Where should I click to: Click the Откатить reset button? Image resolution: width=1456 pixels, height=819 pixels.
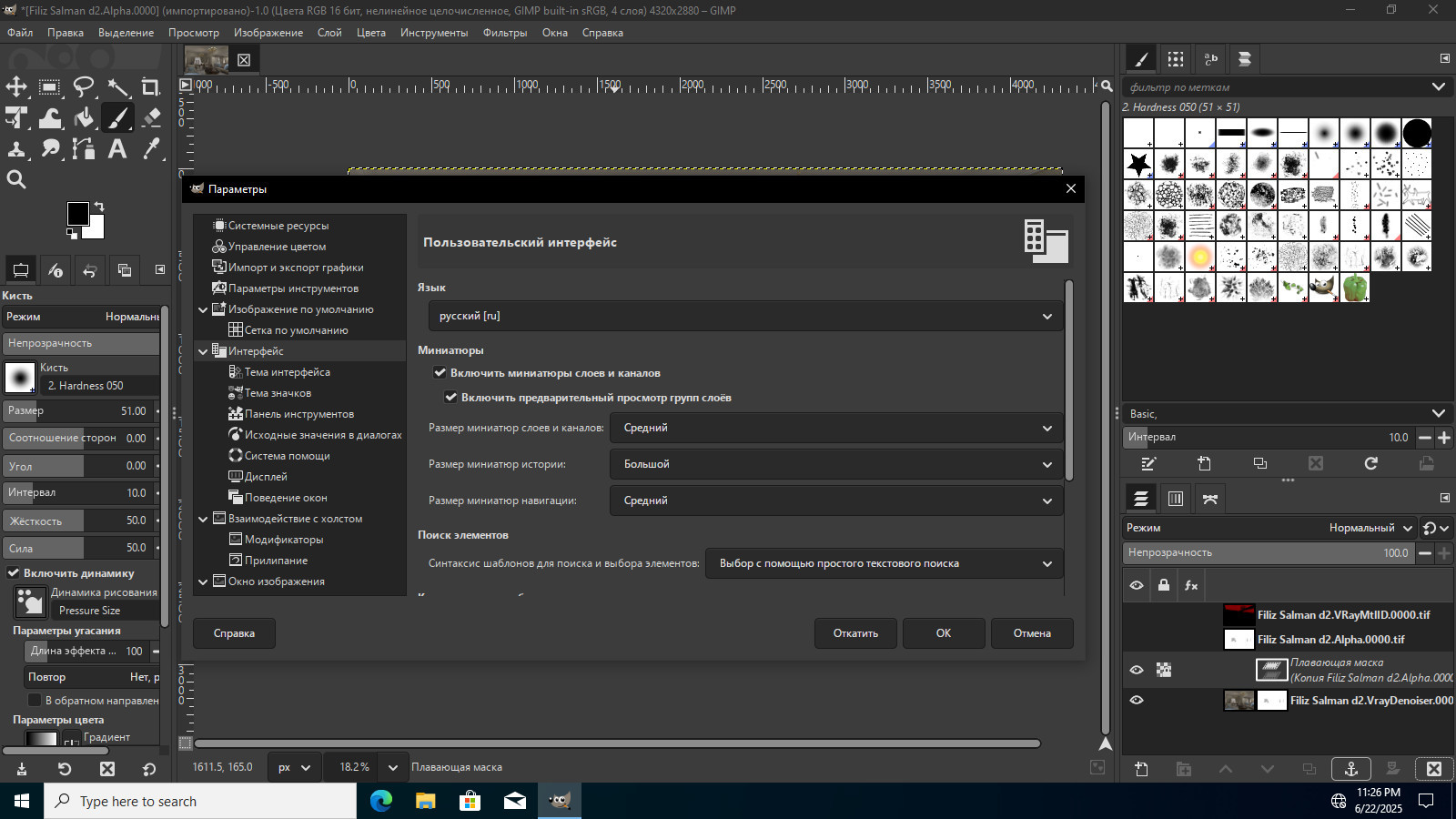click(x=855, y=633)
